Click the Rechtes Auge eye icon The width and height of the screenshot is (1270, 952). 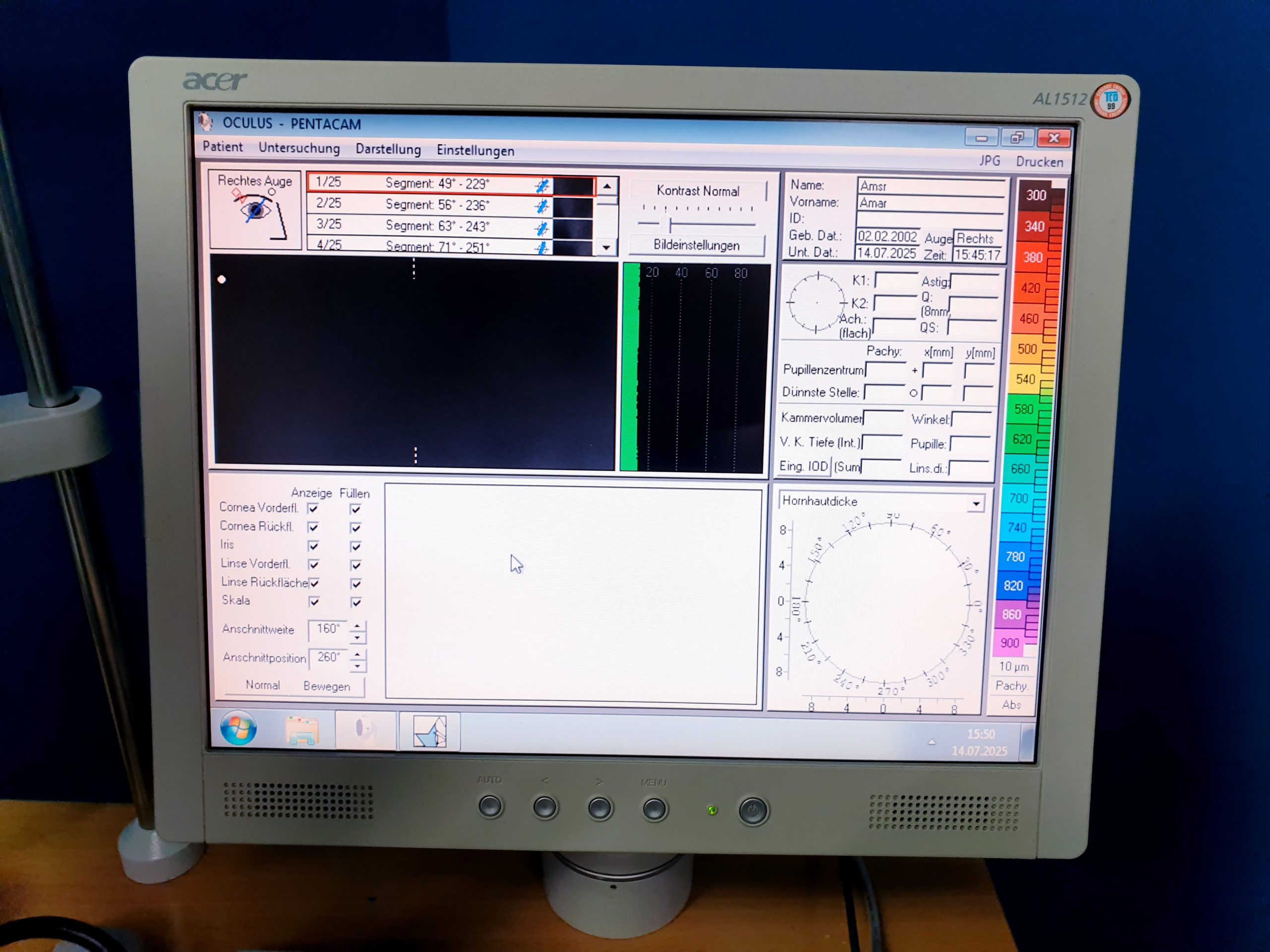(255, 211)
